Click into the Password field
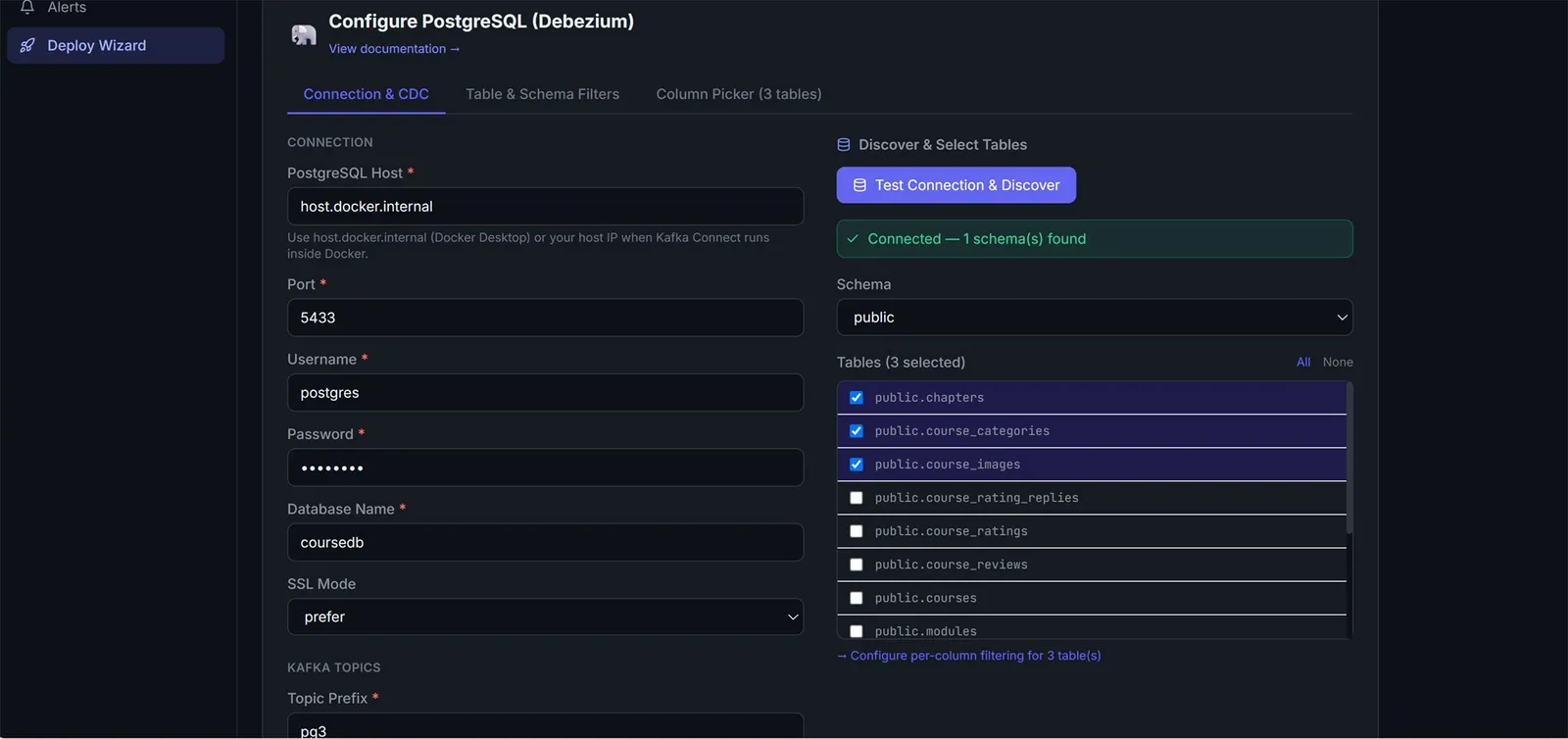1568x739 pixels. click(545, 468)
